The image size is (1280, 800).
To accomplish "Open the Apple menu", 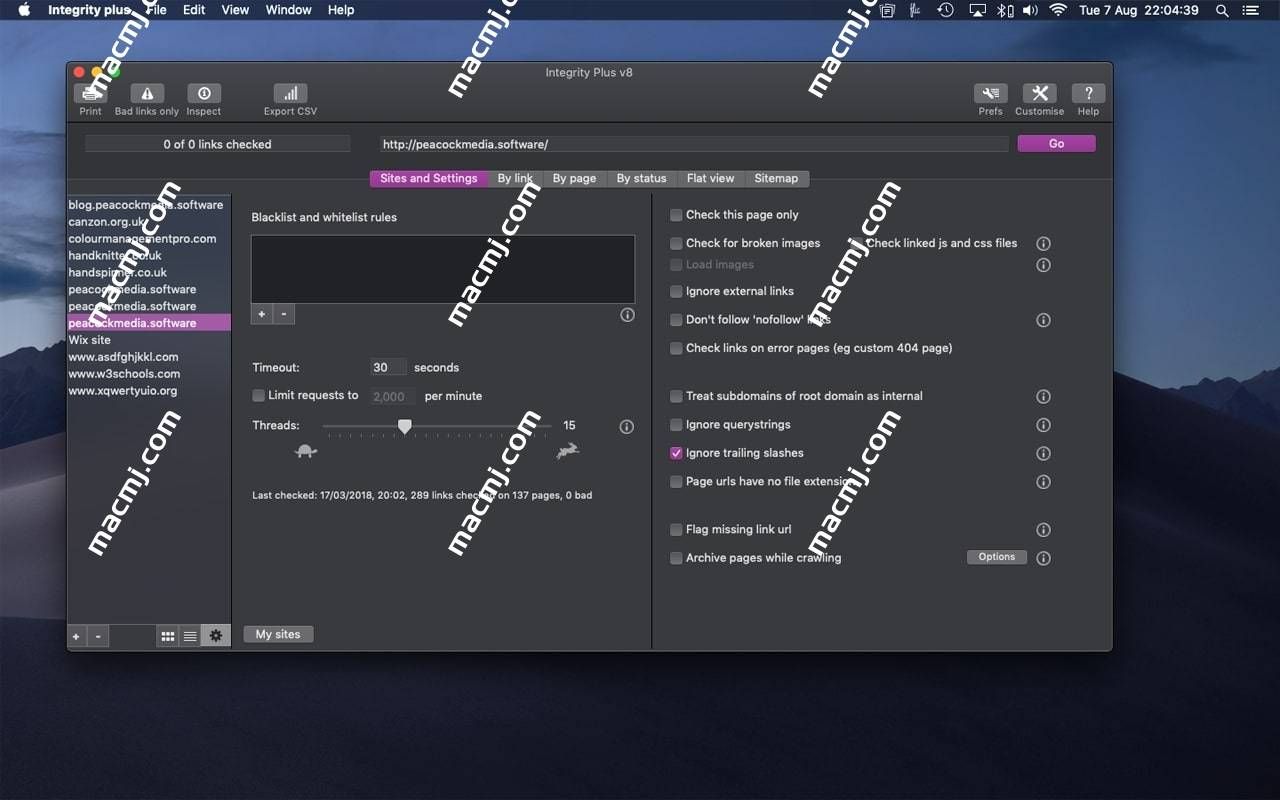I will 24,10.
